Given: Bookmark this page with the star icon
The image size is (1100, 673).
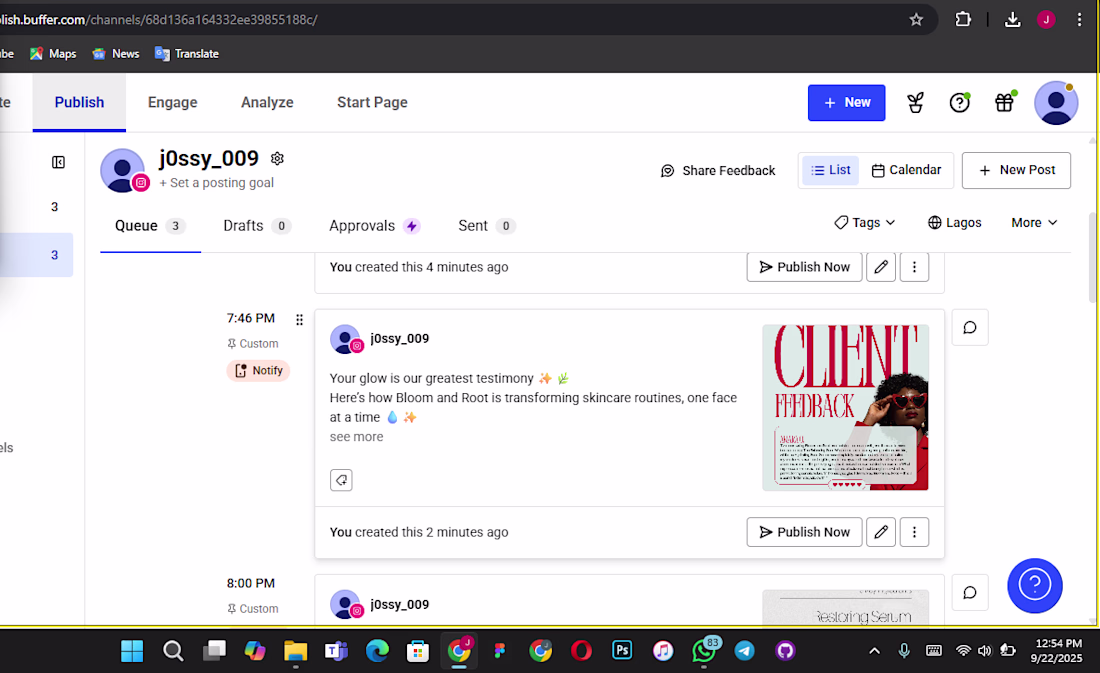Looking at the screenshot, I should pyautogui.click(x=915, y=20).
